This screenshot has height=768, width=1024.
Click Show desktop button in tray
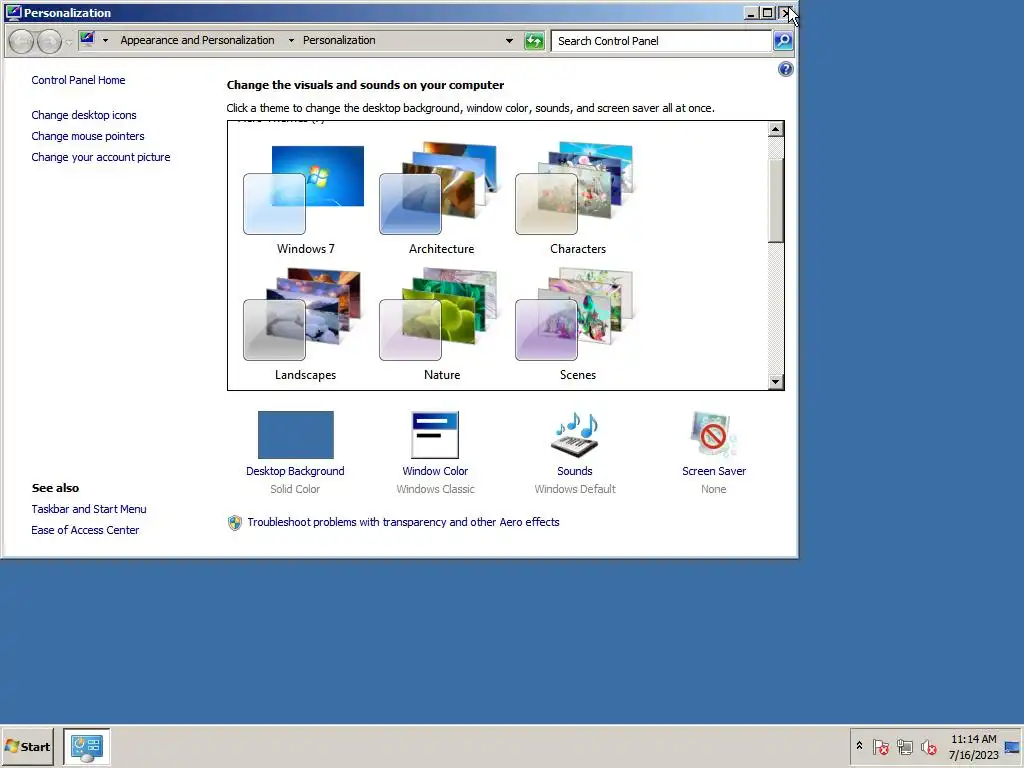(1013, 746)
